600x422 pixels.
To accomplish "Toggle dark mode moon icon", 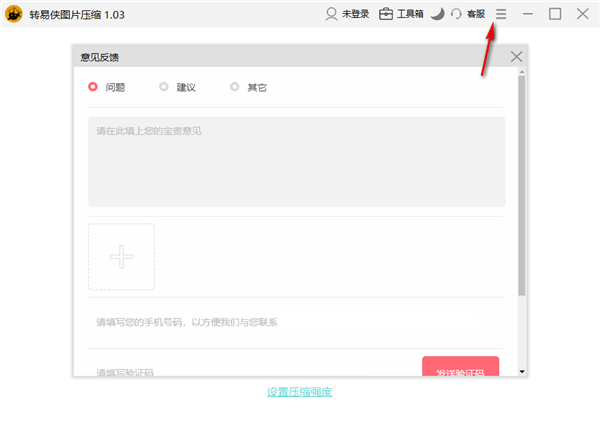I will [438, 14].
